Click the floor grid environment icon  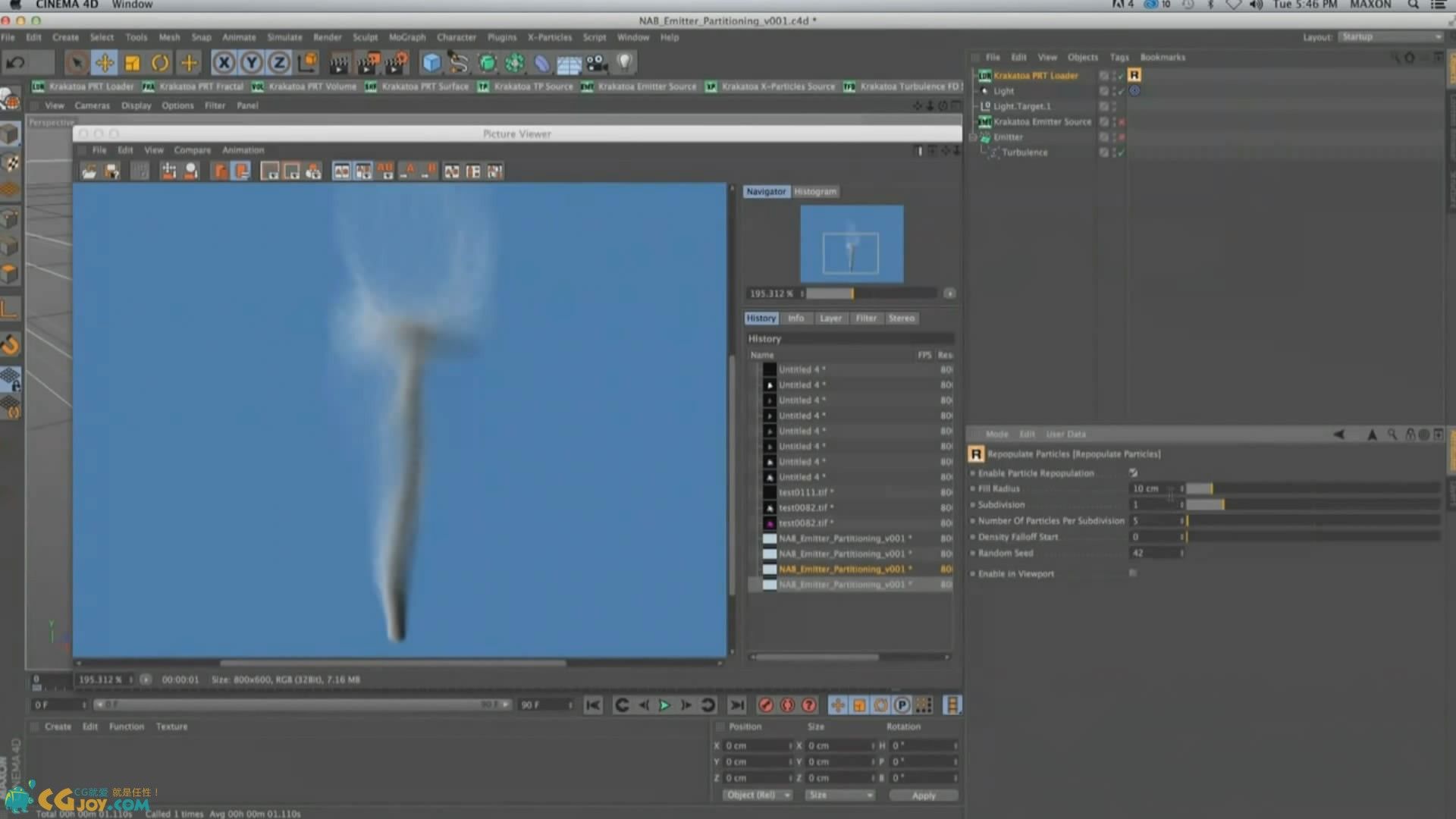(x=569, y=63)
